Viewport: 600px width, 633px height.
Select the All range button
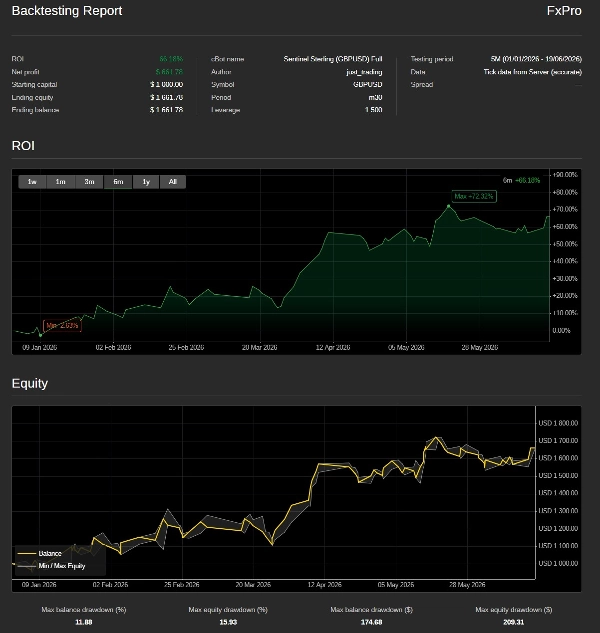point(173,182)
